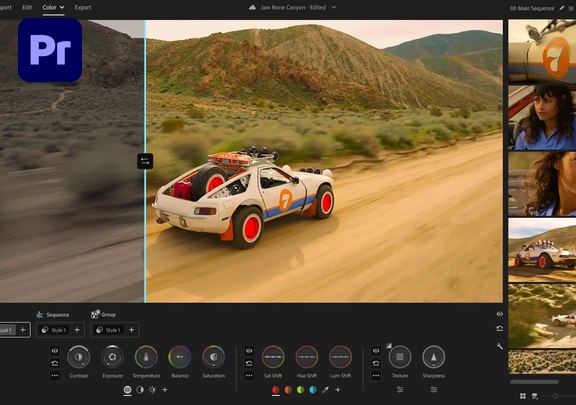Click the Jaw Bone Canyon - Edited project title
The width and height of the screenshot is (576, 405).
(294, 7)
